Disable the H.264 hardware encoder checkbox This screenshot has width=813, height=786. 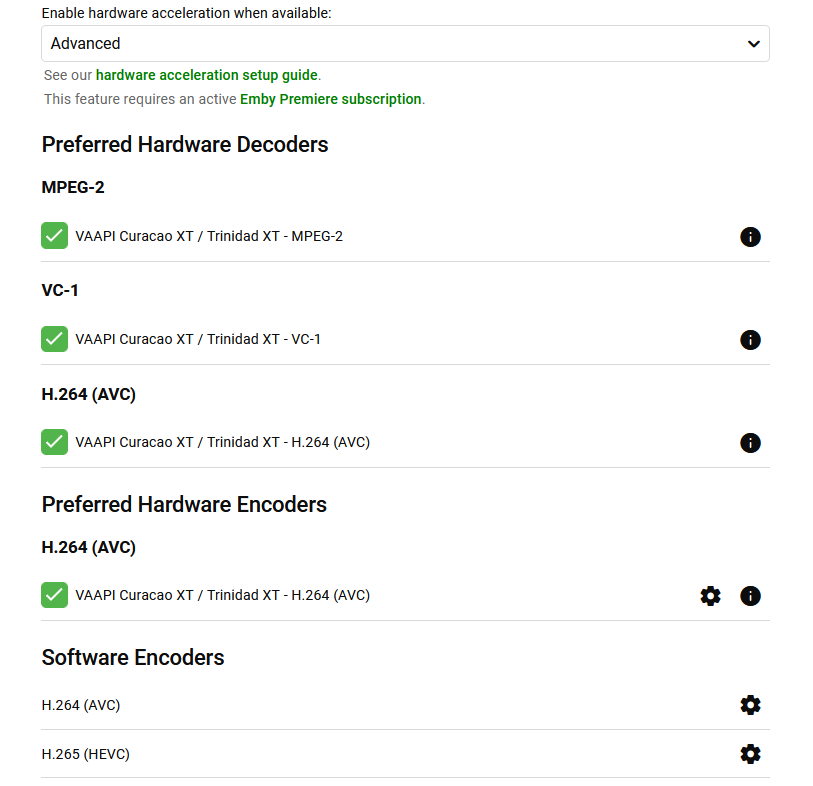[55, 595]
